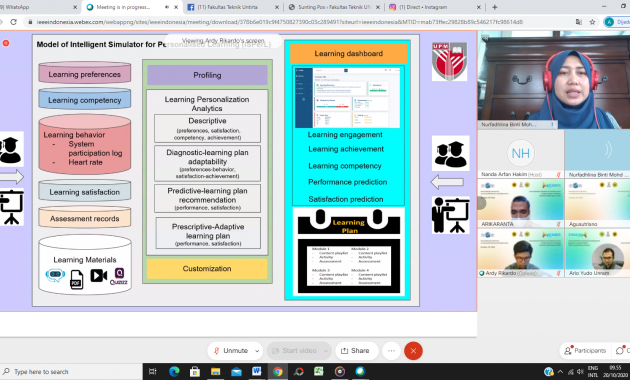The height and width of the screenshot is (380, 630).
Task: Open the Participants panel
Action: 585,351
